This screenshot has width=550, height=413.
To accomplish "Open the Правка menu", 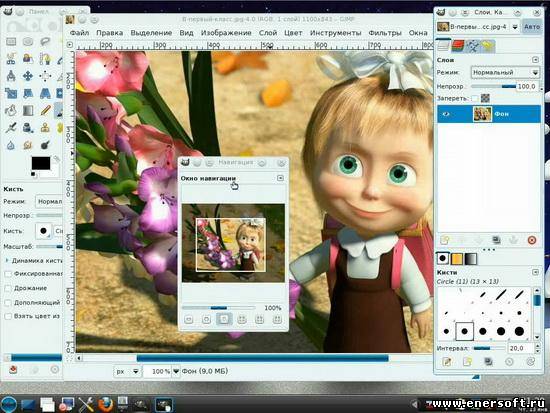I will [x=109, y=33].
